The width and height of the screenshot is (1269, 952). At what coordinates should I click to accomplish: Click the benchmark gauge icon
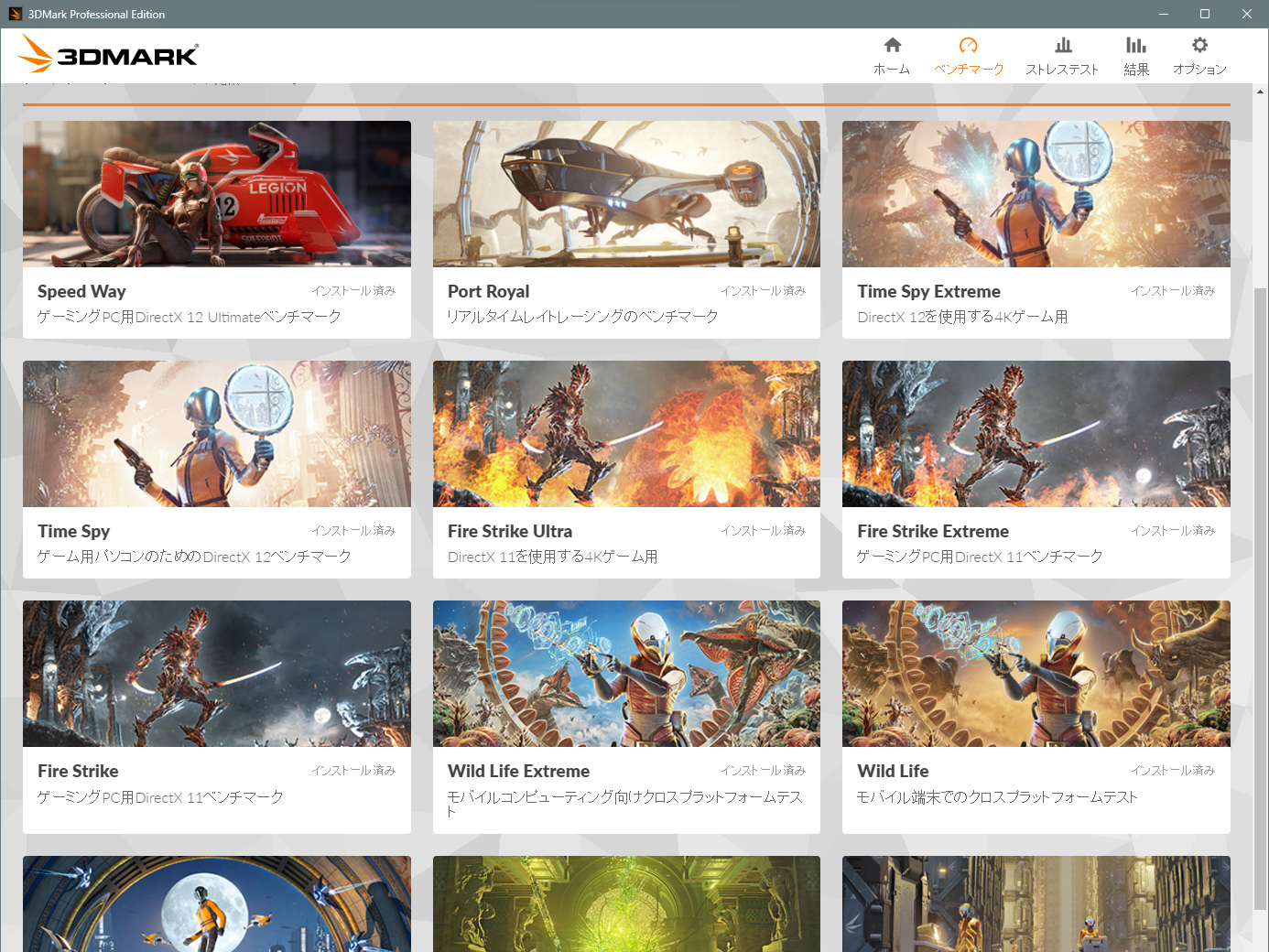tap(968, 45)
